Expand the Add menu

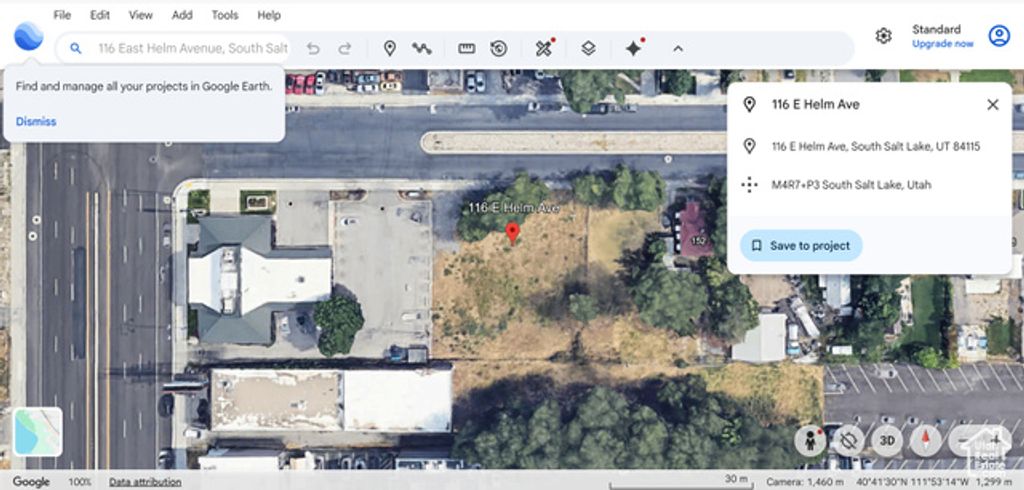(x=182, y=15)
